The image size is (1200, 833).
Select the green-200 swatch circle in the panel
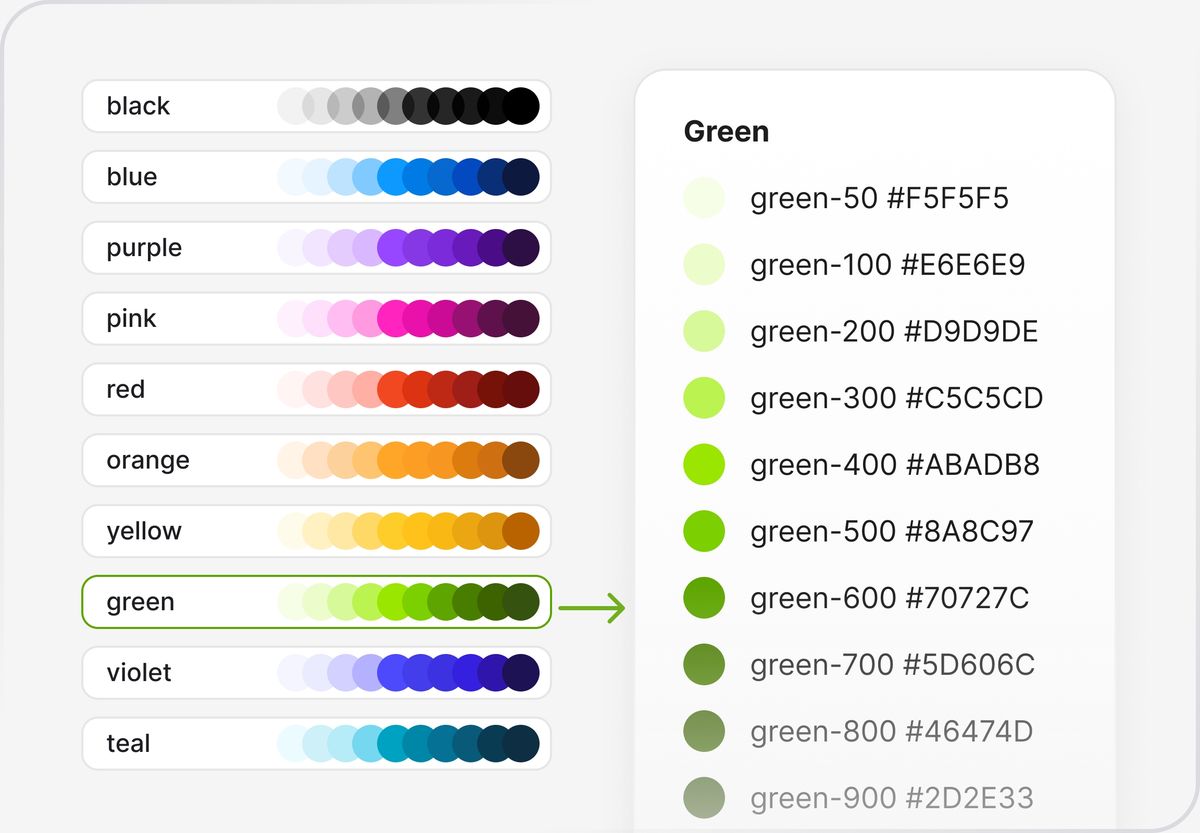[704, 332]
